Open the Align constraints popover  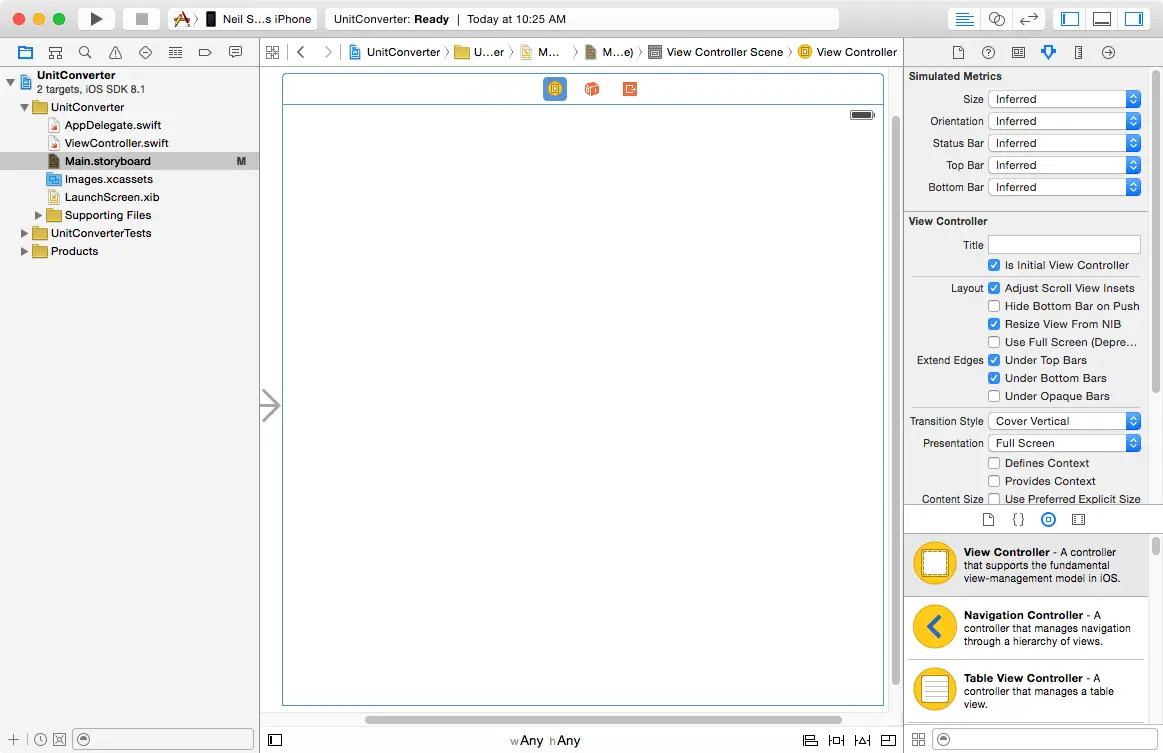pyautogui.click(x=810, y=740)
